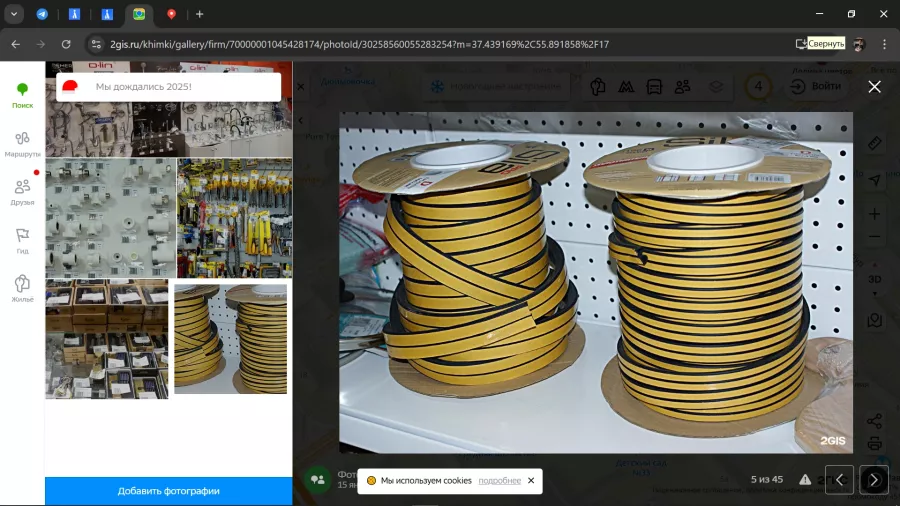900x506 pixels.
Task: Go to the next photo with right arrow
Action: tap(873, 480)
